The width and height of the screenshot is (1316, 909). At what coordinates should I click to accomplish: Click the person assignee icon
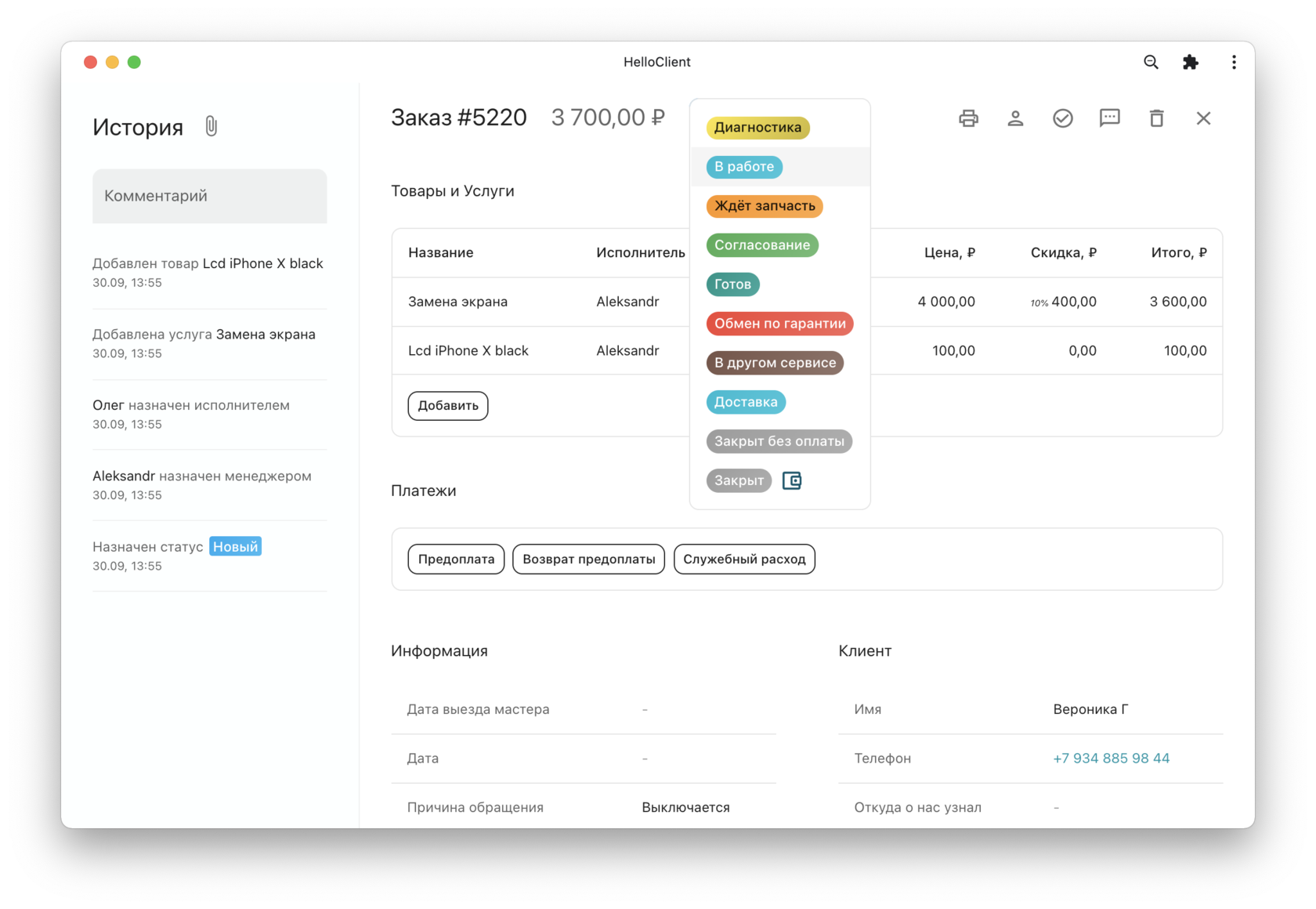[1015, 118]
